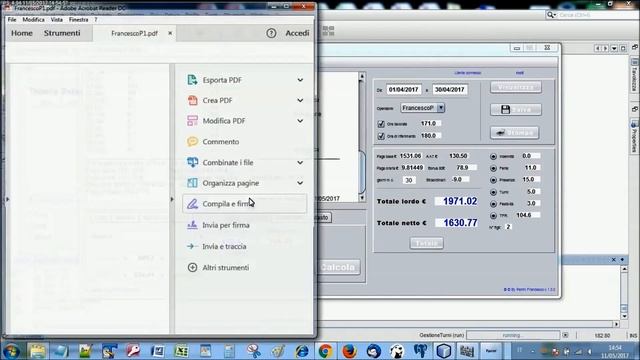Open the Vista menu

(x=57, y=20)
